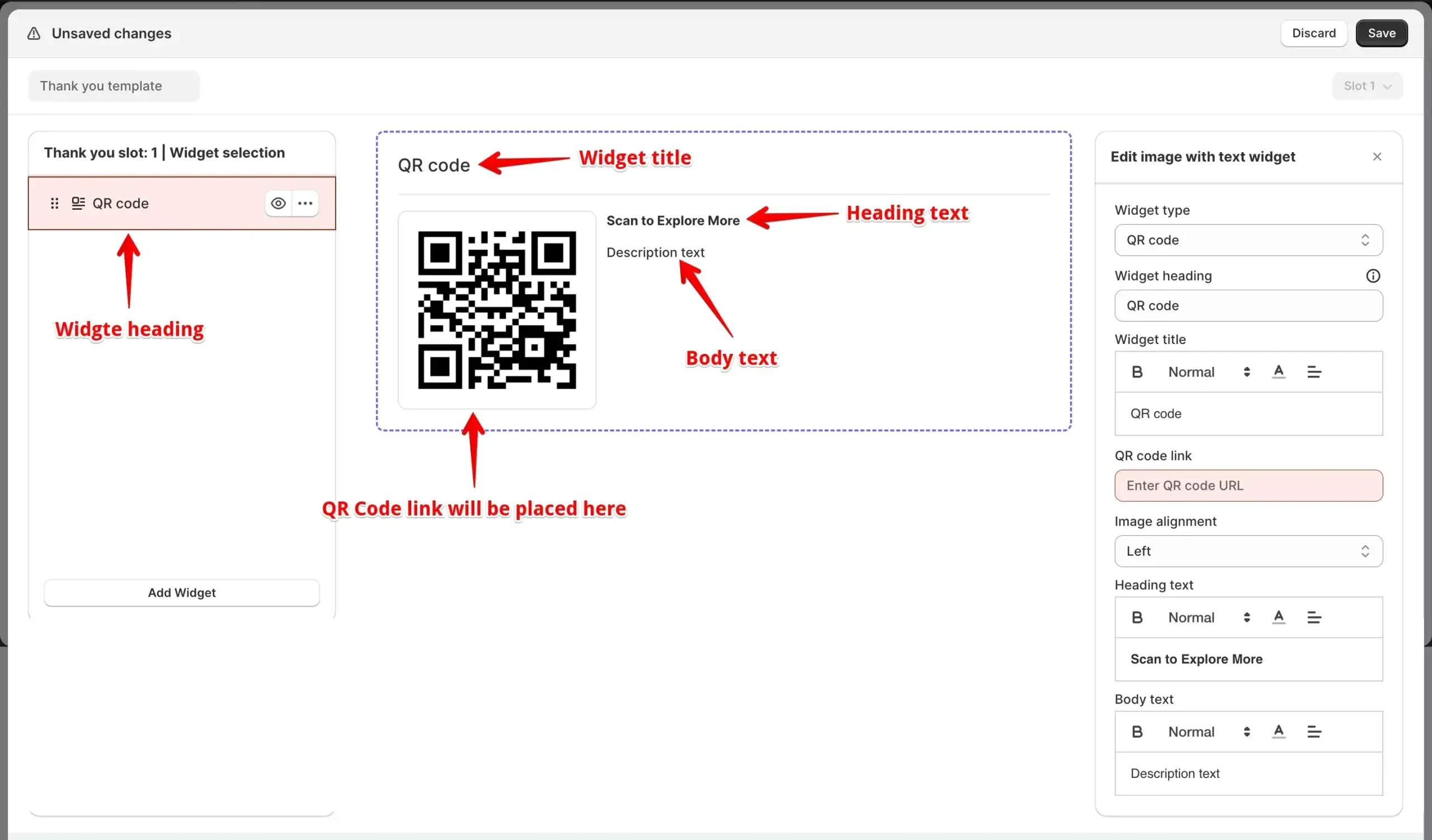Open text color picker in Body text toolbar
Image resolution: width=1432 pixels, height=840 pixels.
point(1279,732)
